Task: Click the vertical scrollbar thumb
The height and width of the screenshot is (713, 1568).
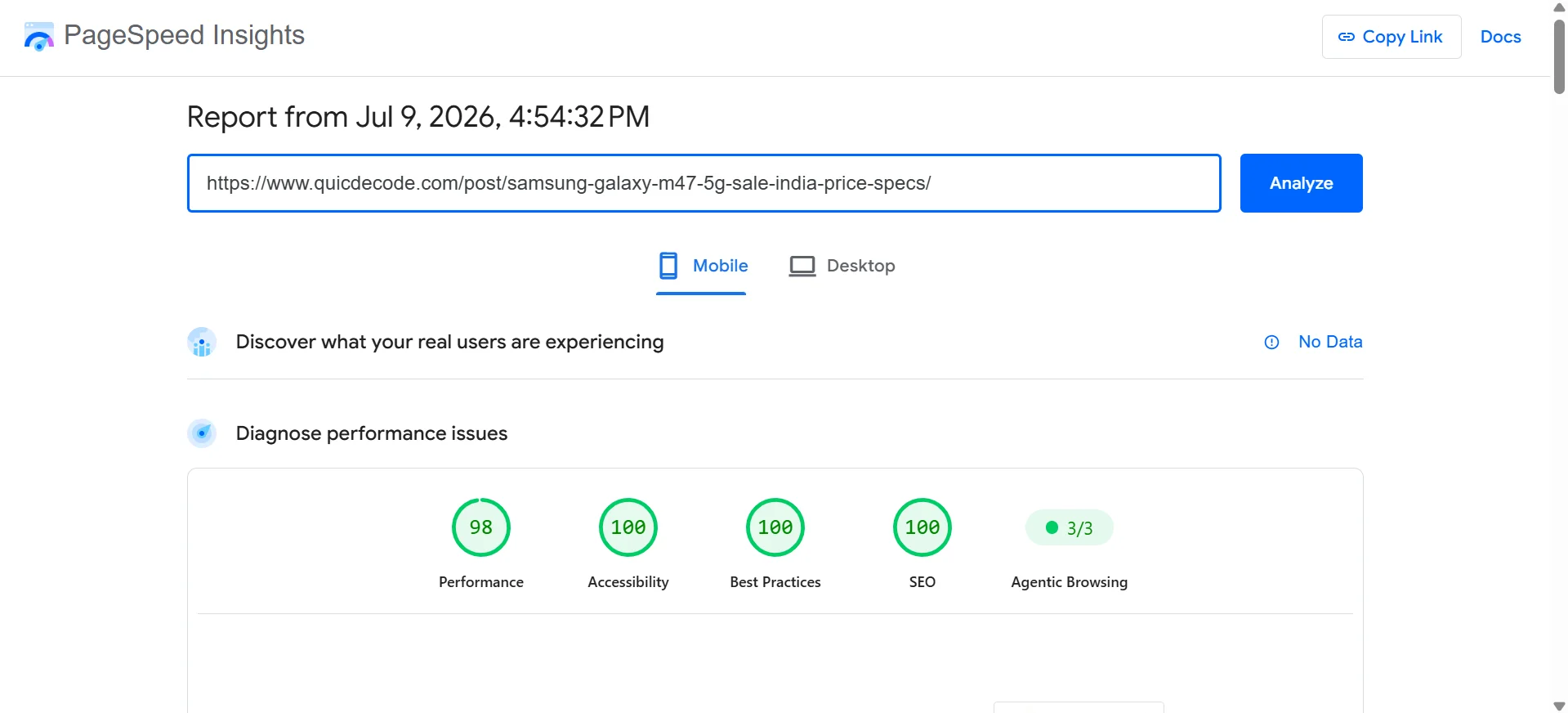Action: [x=1559, y=57]
